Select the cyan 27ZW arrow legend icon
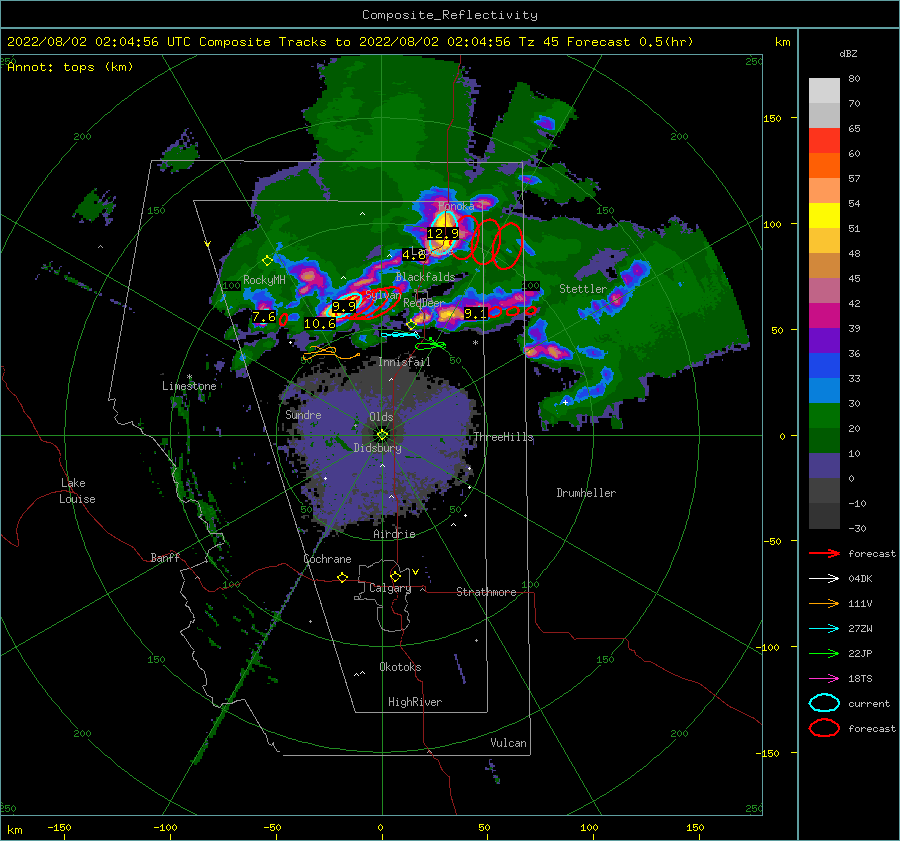 coord(824,629)
